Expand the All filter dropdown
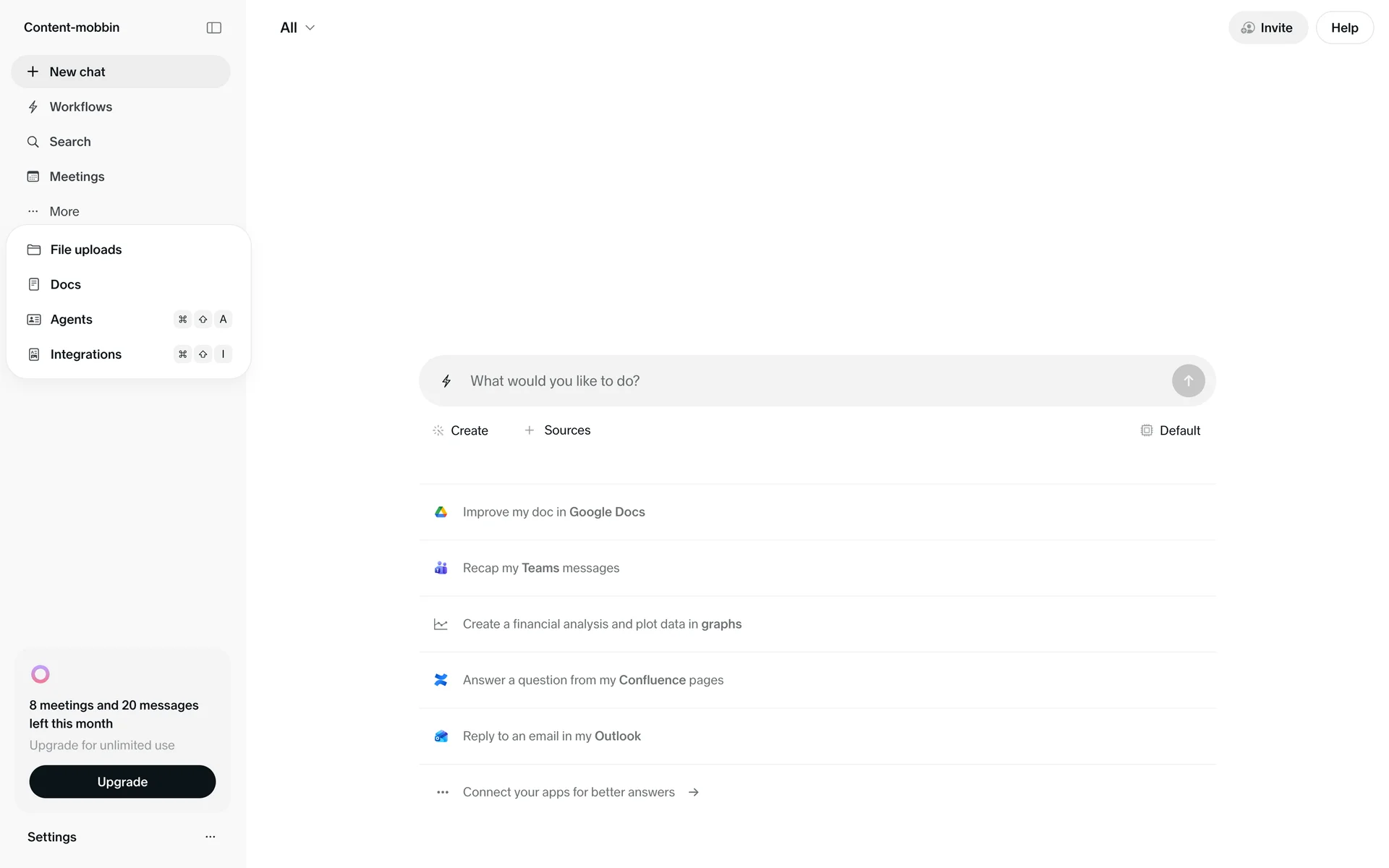The height and width of the screenshot is (868, 1389). coord(297,27)
